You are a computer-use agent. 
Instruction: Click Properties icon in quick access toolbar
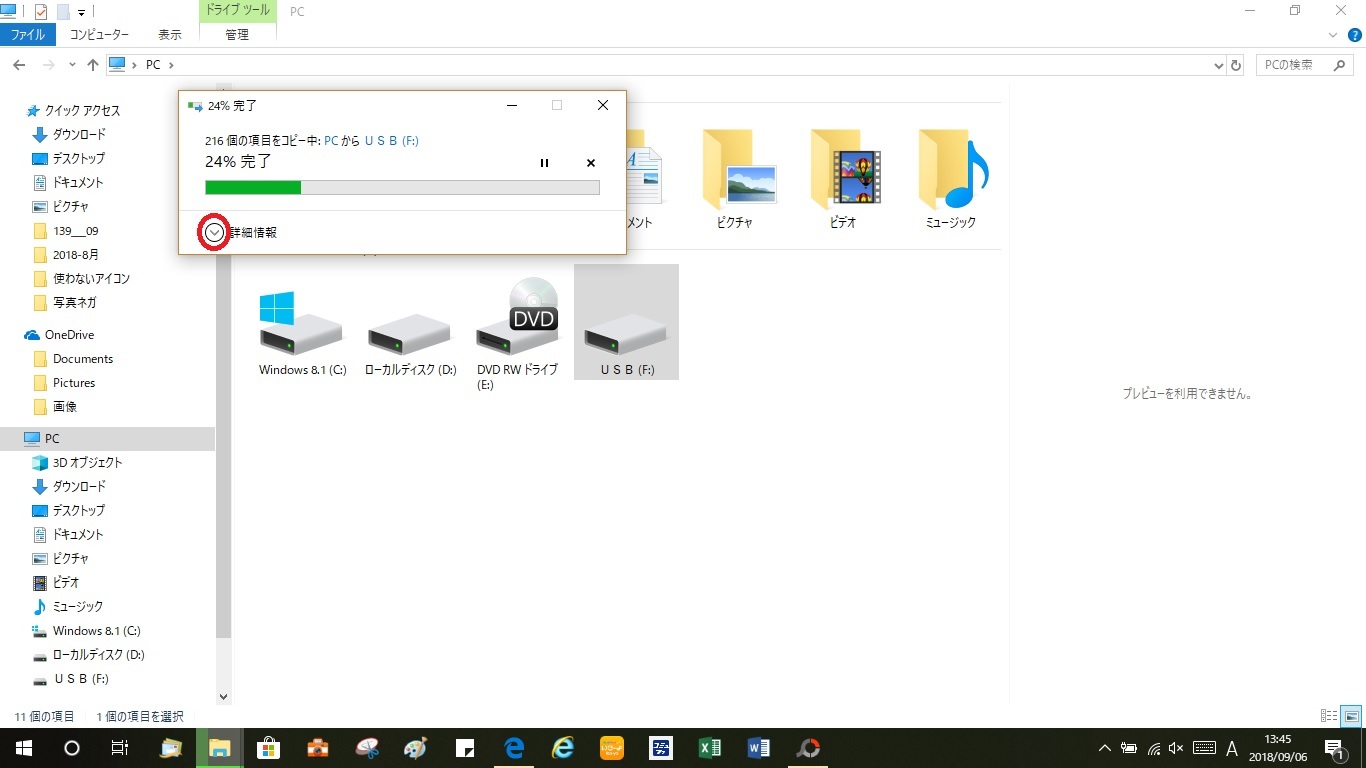click(x=41, y=12)
